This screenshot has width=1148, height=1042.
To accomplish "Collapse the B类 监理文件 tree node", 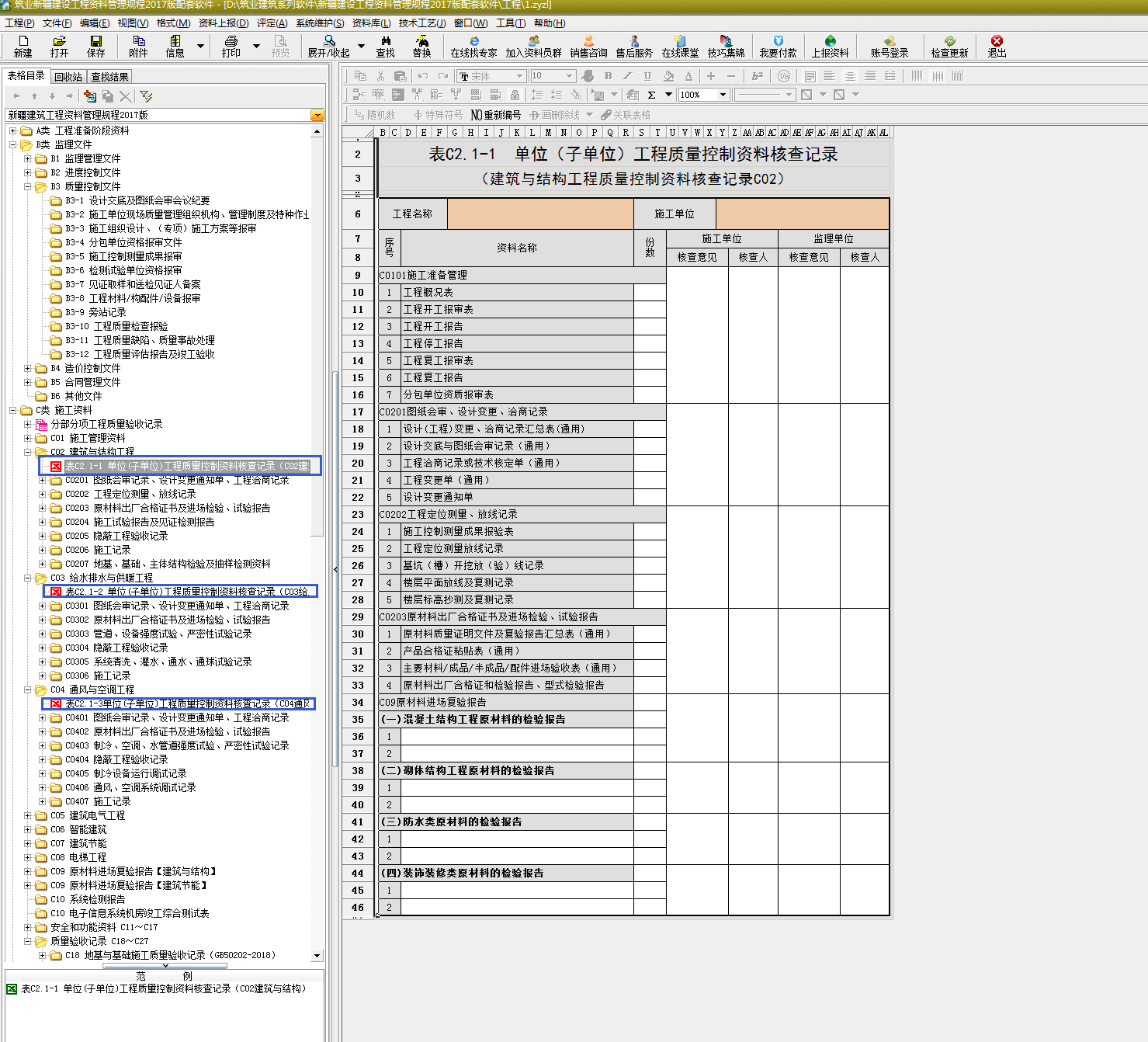I will click(13, 144).
